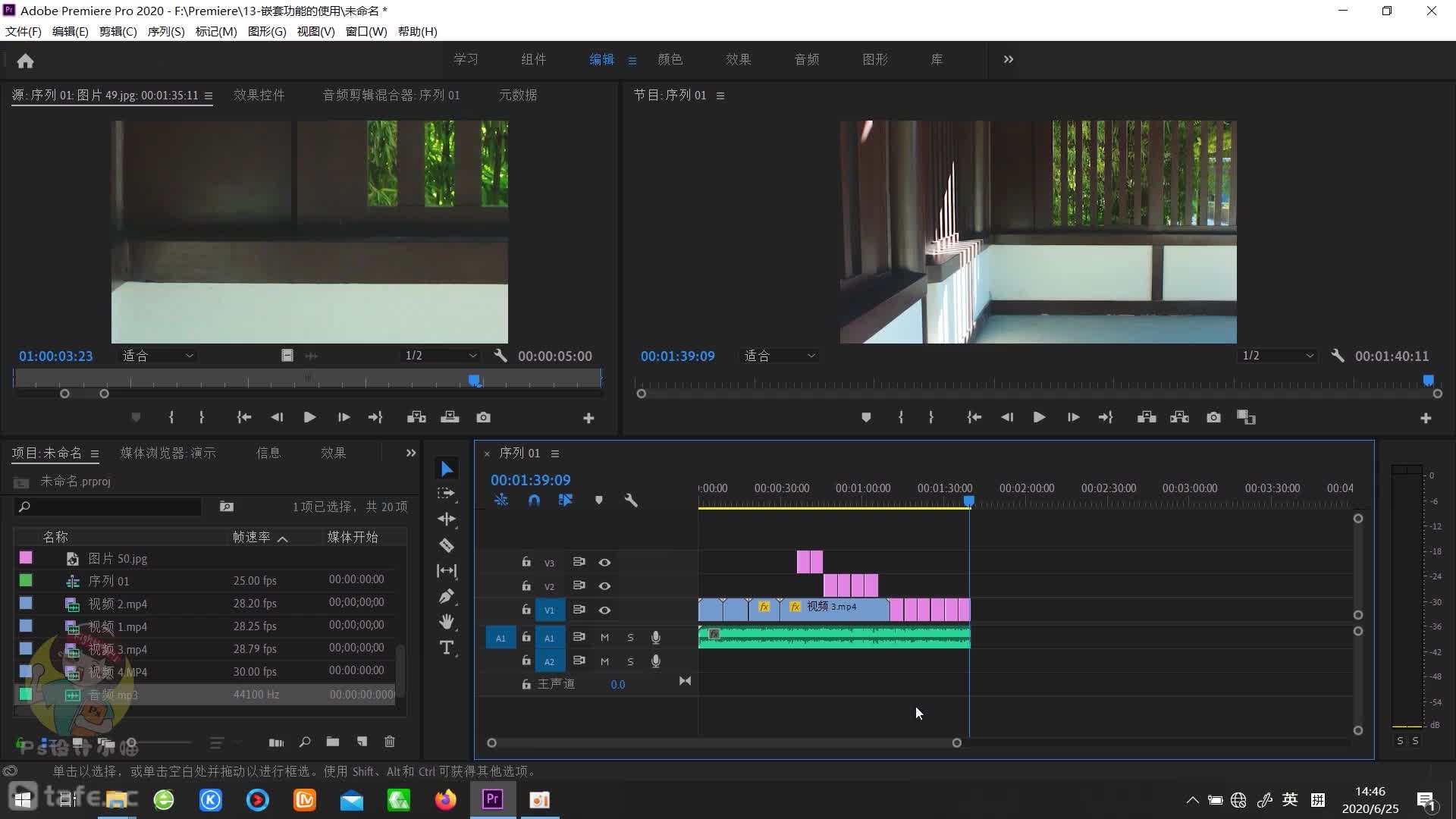Screen dimensions: 1456x819
Task: Open Program monitor panel menu
Action: (x=720, y=96)
